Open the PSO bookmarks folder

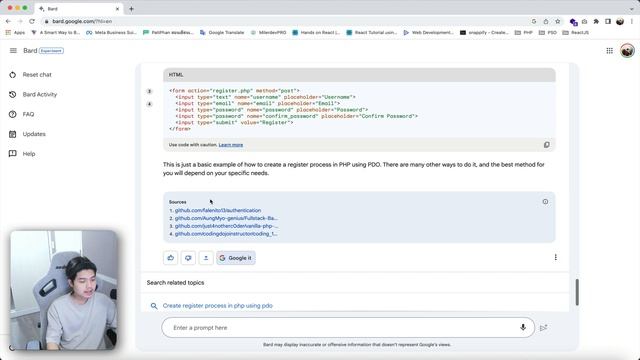(x=548, y=32)
